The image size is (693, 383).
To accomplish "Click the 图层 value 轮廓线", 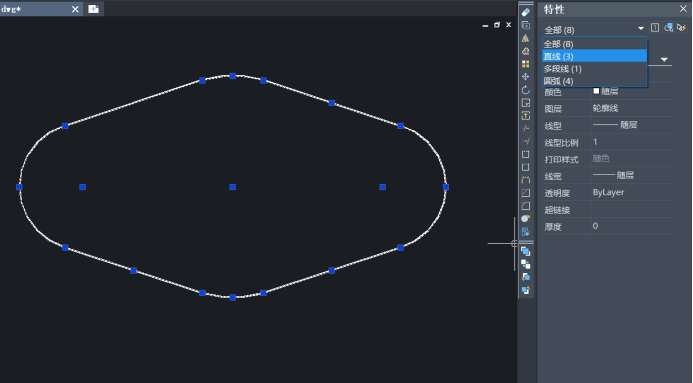I will (605, 108).
